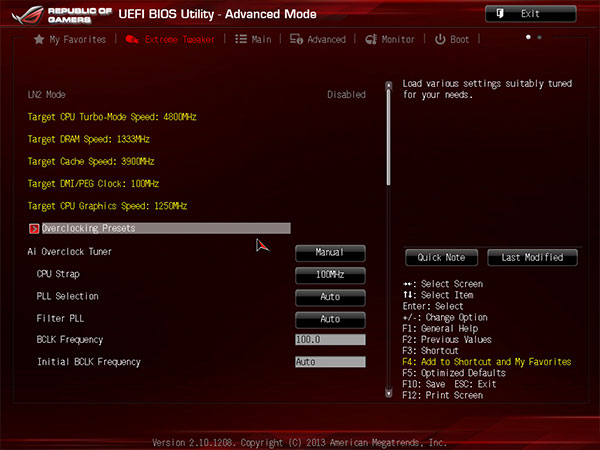
Task: Click the scrollbar up arrow
Action: 389,85
